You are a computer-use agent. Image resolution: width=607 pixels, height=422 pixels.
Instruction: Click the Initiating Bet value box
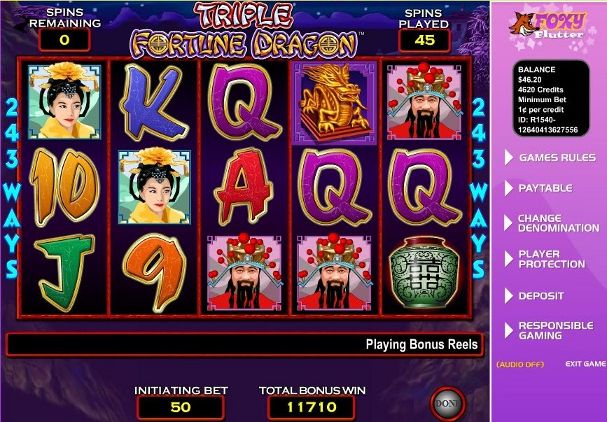[x=180, y=407]
